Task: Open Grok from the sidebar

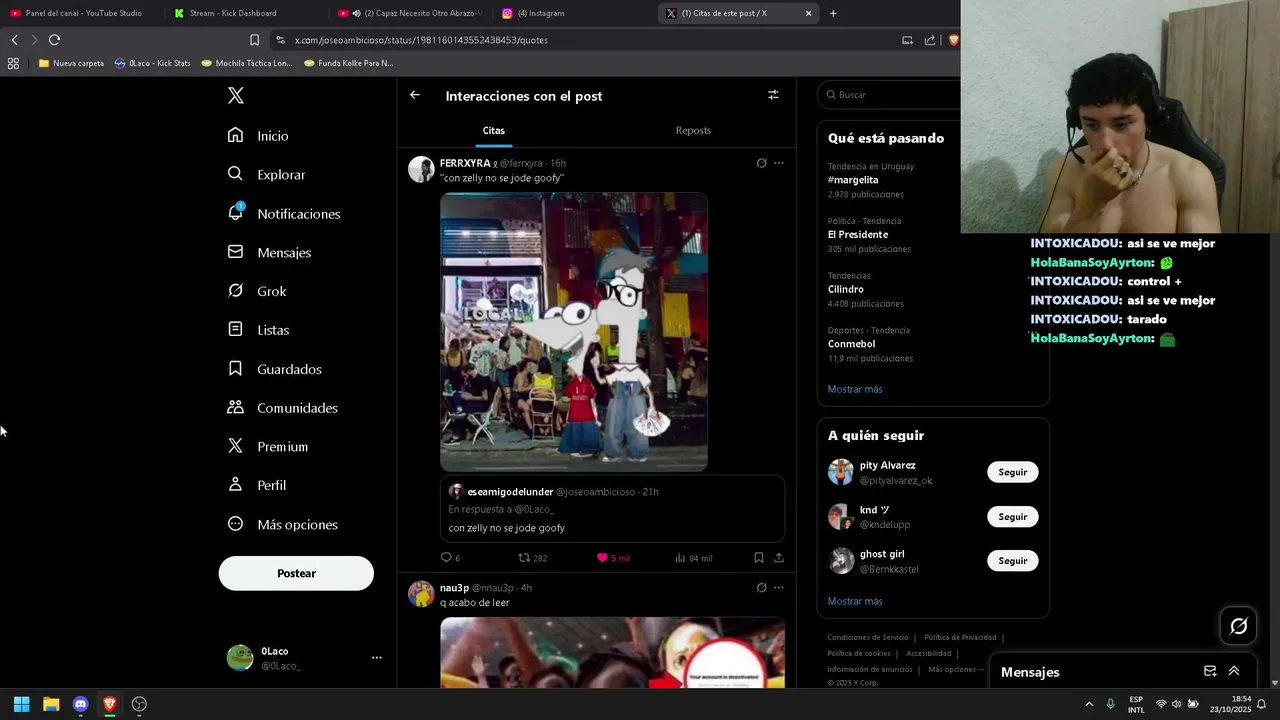Action: pyautogui.click(x=258, y=291)
